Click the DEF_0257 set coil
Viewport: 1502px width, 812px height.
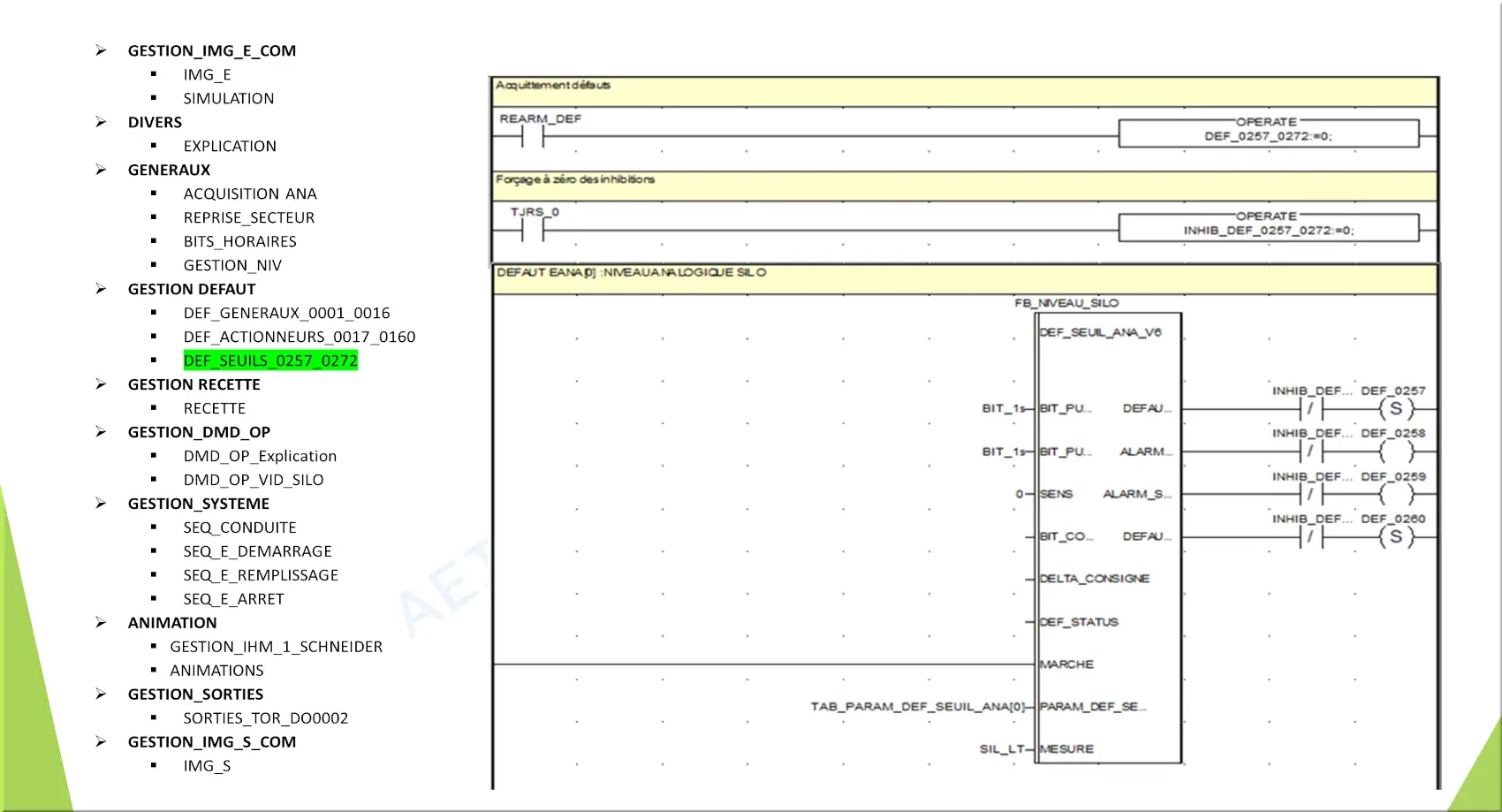[1396, 409]
